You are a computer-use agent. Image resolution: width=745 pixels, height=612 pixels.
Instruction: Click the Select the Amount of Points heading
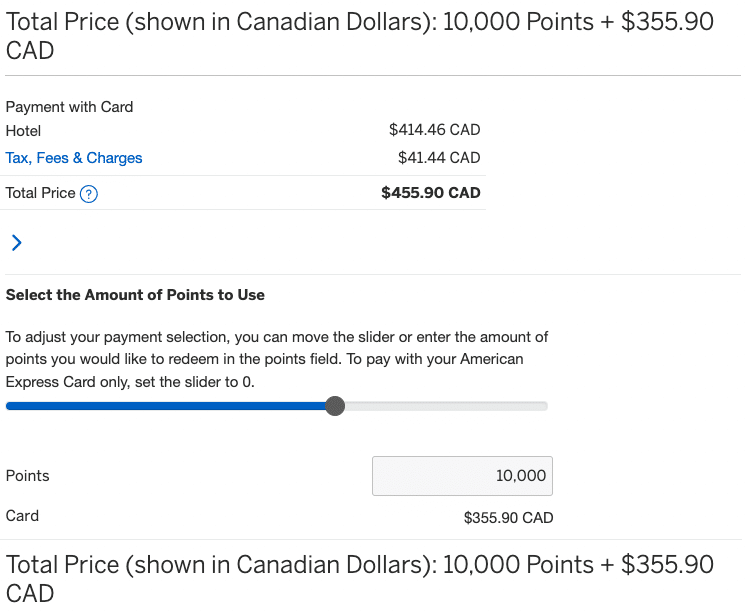135,295
